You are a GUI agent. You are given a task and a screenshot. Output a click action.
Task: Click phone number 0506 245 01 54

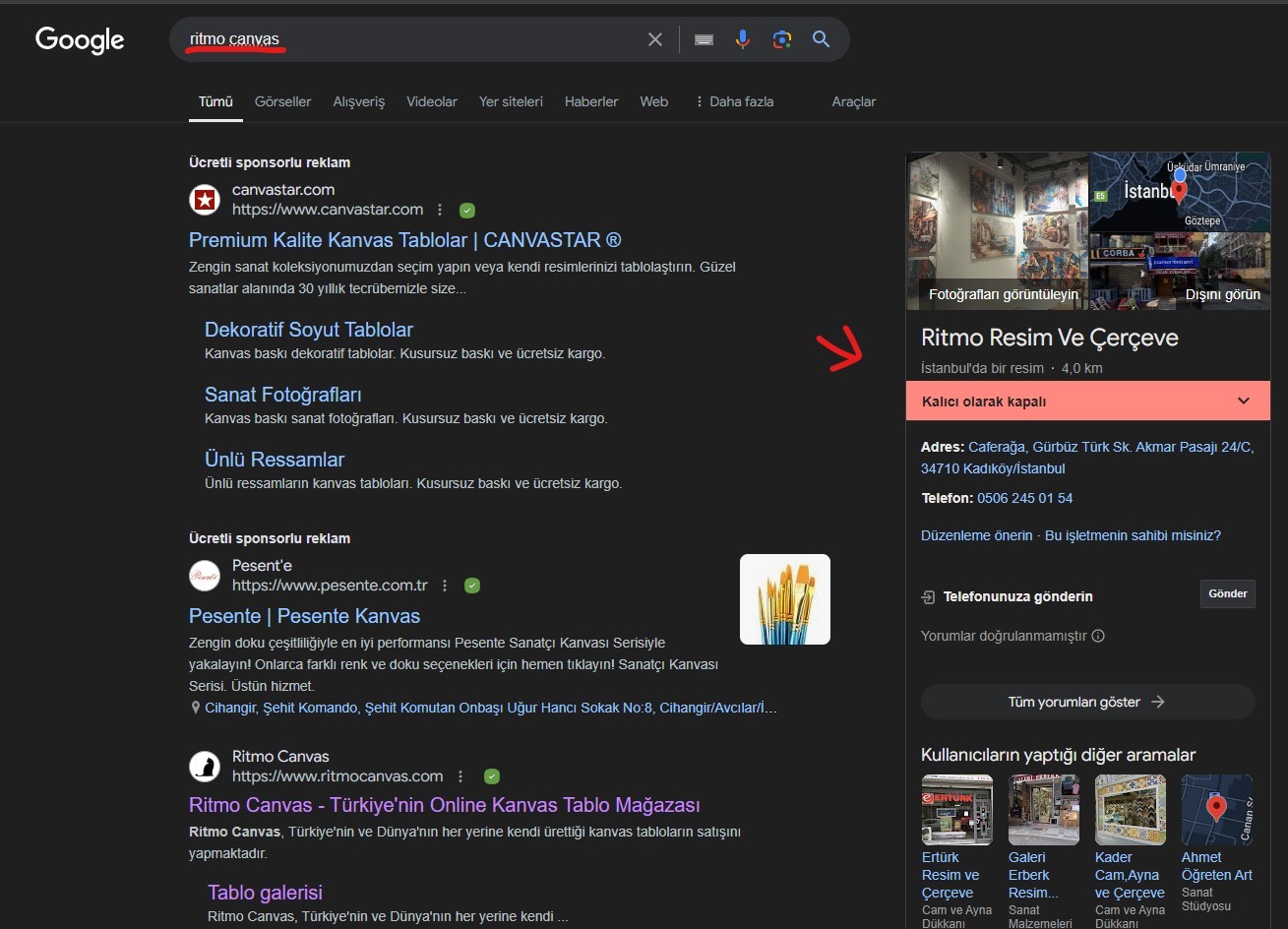pos(1025,498)
